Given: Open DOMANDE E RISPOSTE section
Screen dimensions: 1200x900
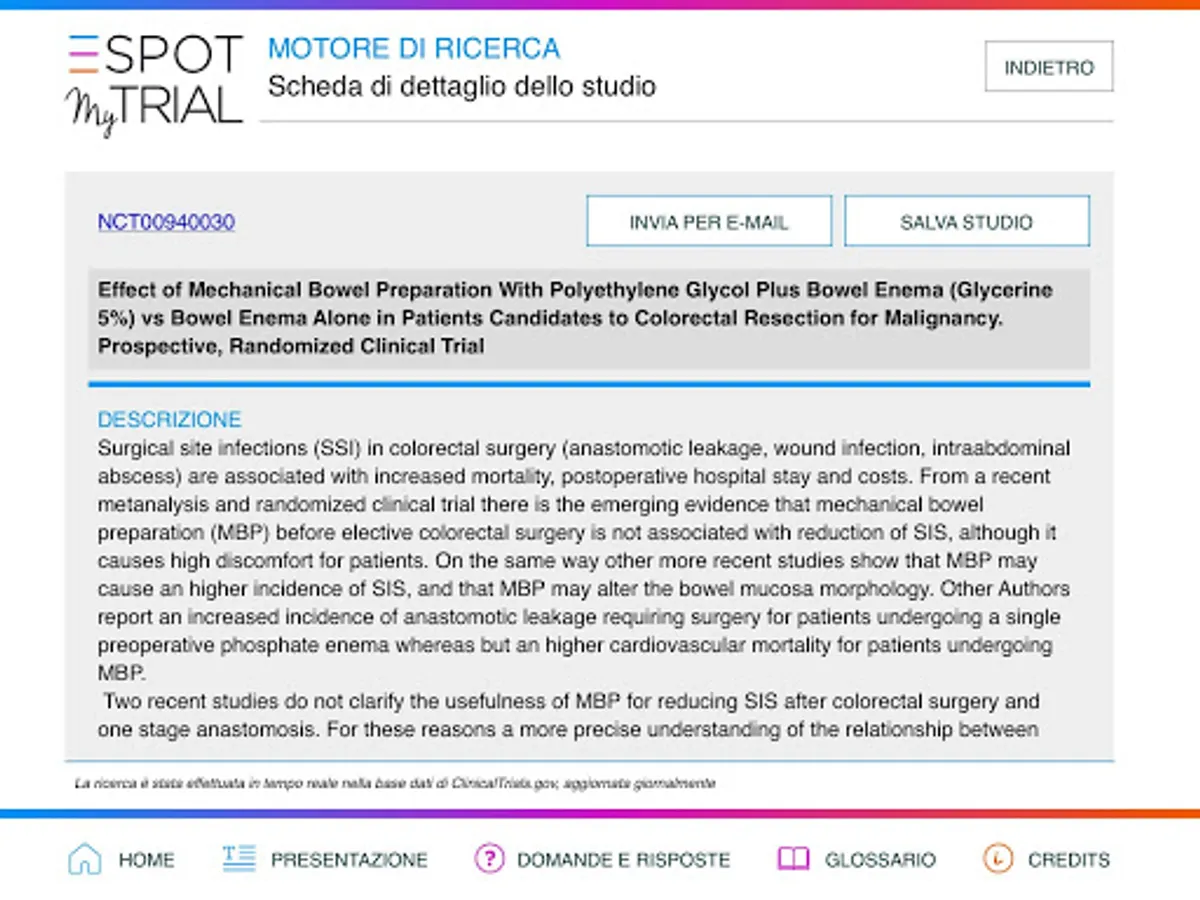Looking at the screenshot, I should pyautogui.click(x=623, y=860).
